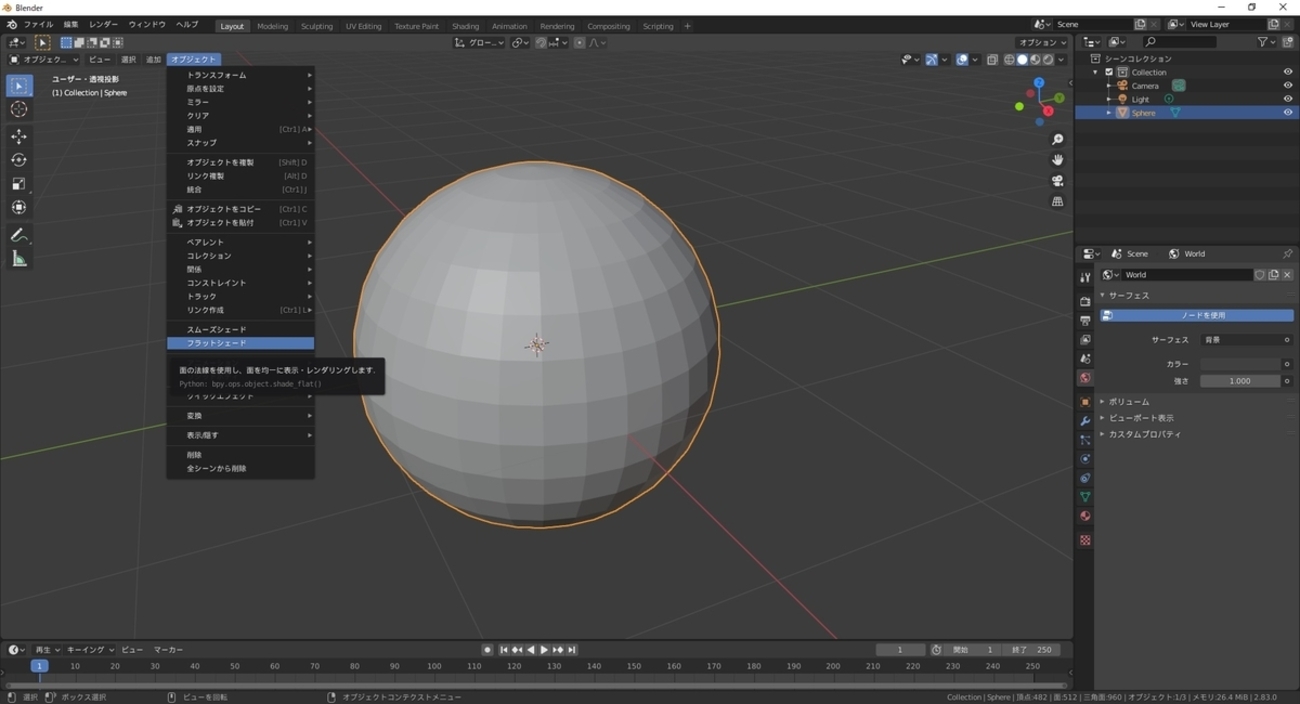
Task: Open the object mode selector dropdown
Action: pos(43,60)
